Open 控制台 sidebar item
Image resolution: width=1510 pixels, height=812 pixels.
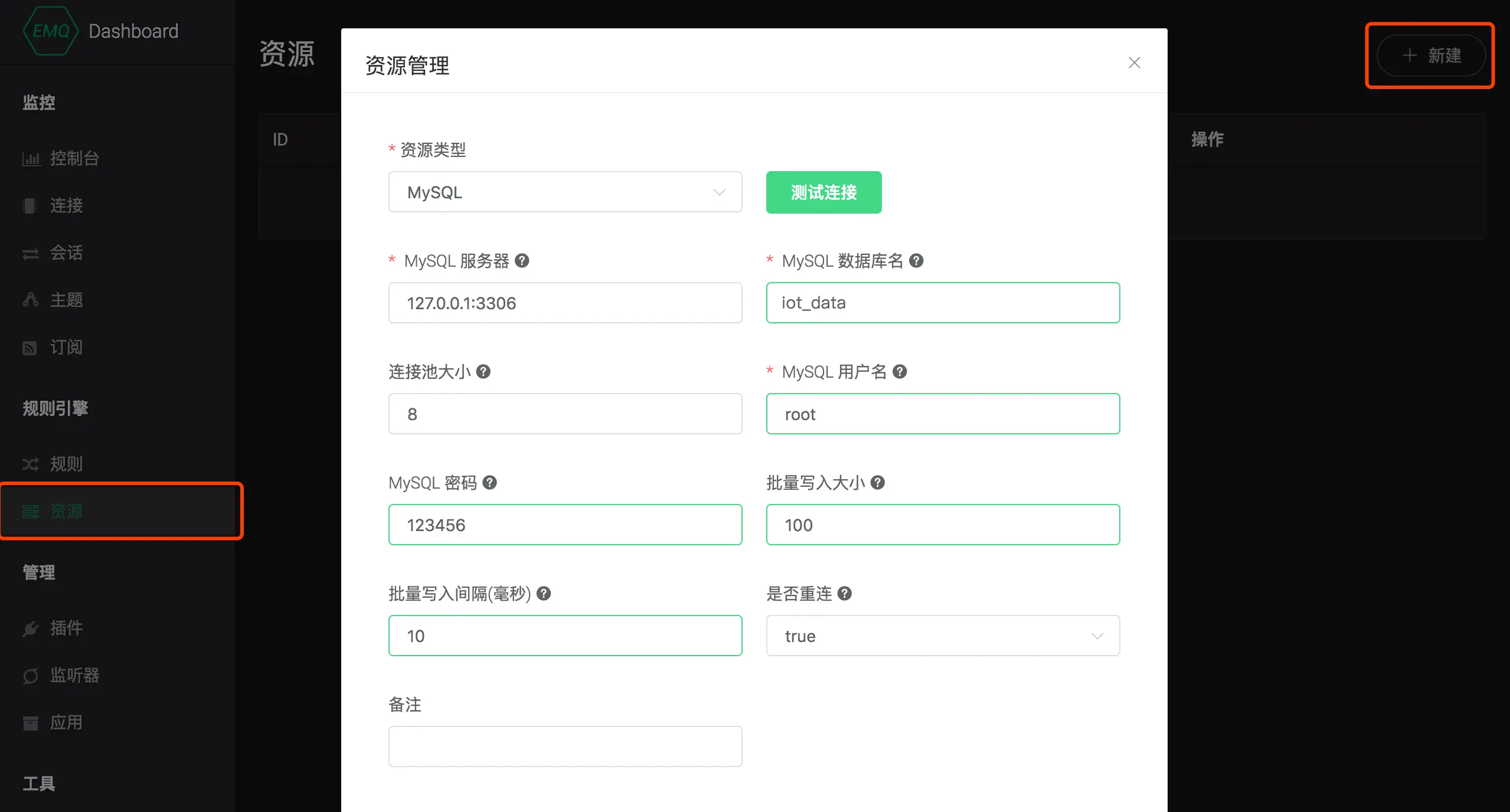[74, 158]
